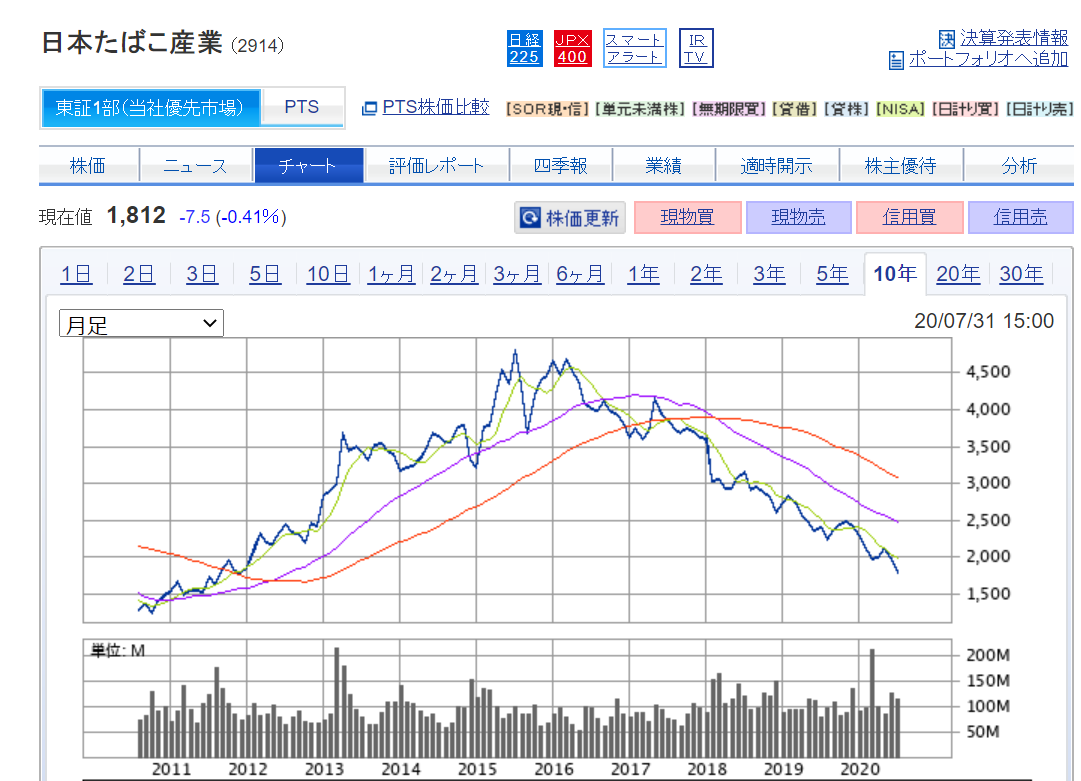1081x781 pixels.
Task: Select the 3日 chart period
Action: [x=202, y=274]
